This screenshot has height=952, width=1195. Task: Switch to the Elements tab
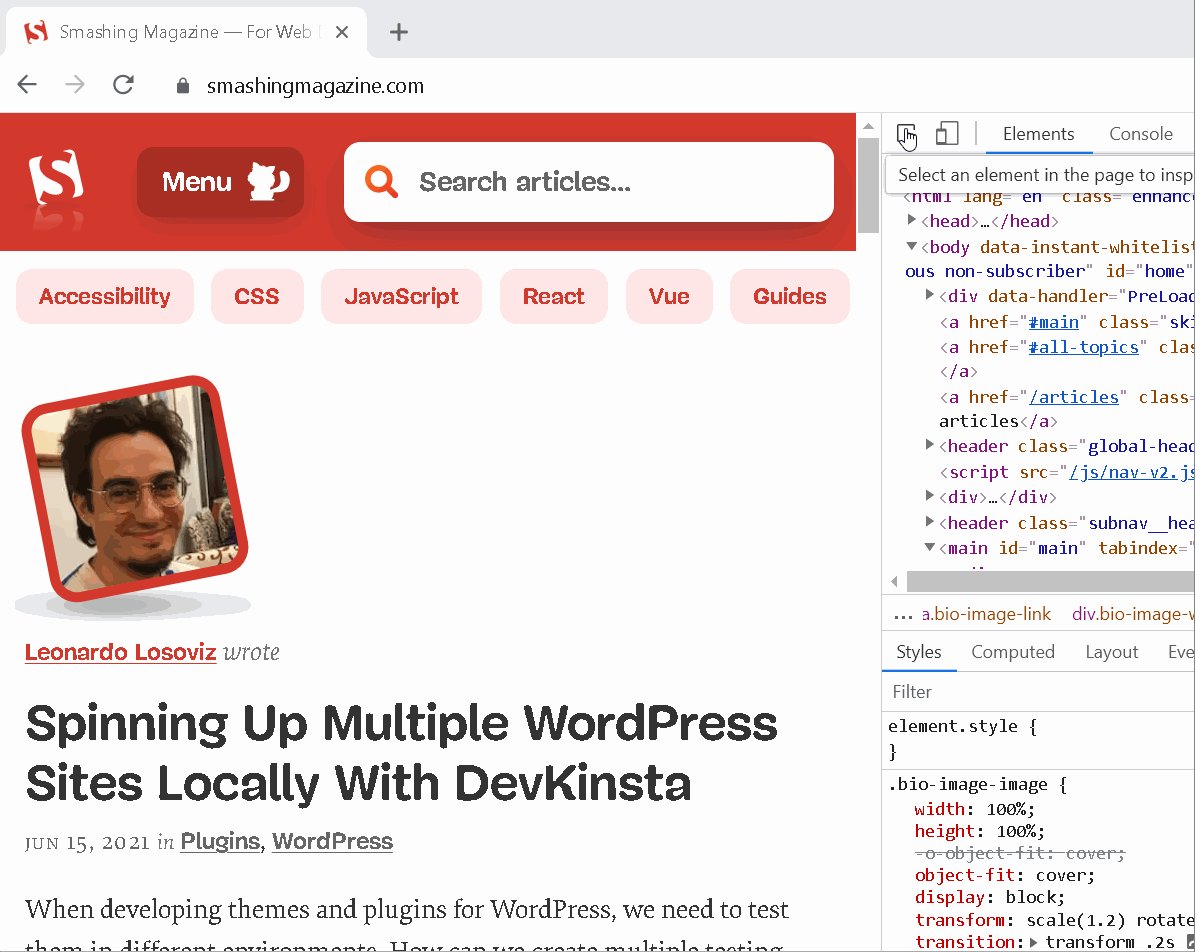click(x=1038, y=134)
